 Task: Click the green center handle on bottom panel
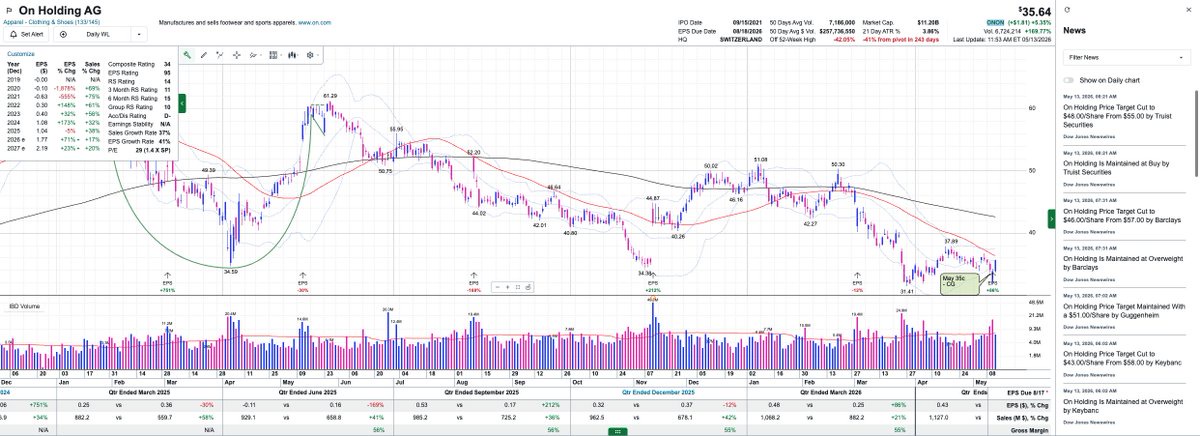click(617, 432)
